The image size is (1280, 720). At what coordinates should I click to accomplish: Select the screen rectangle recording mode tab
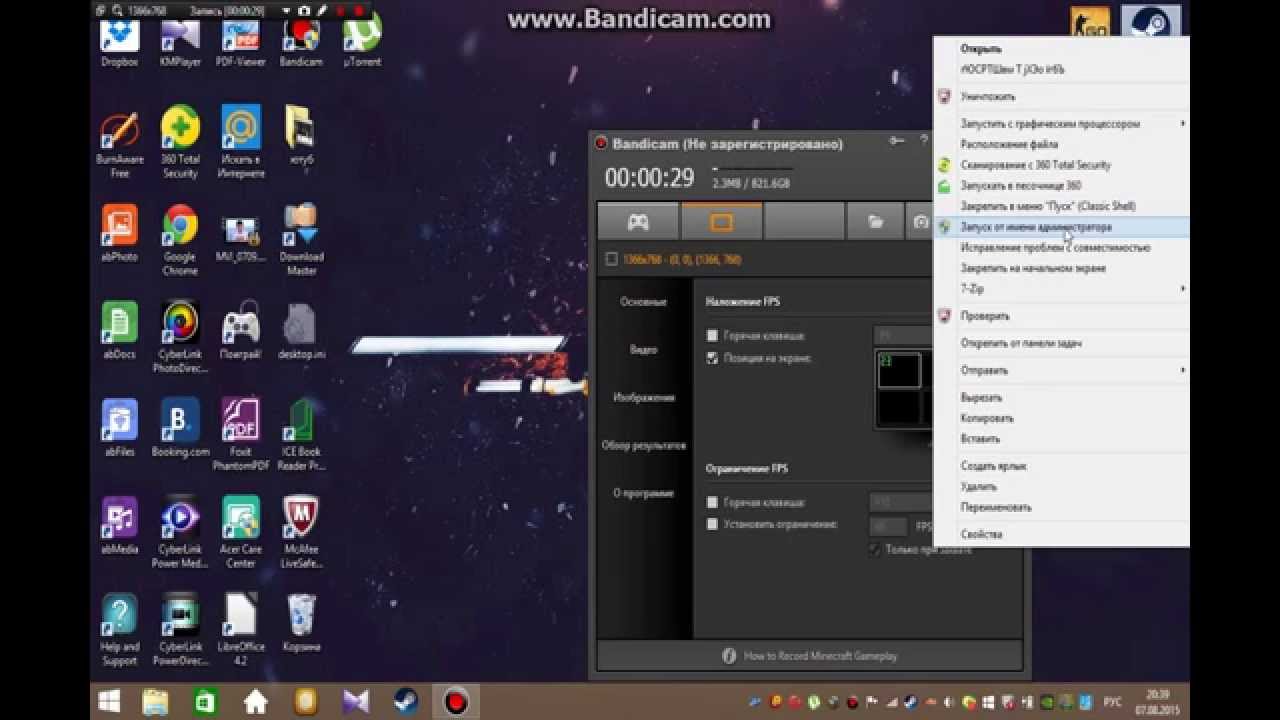722,222
